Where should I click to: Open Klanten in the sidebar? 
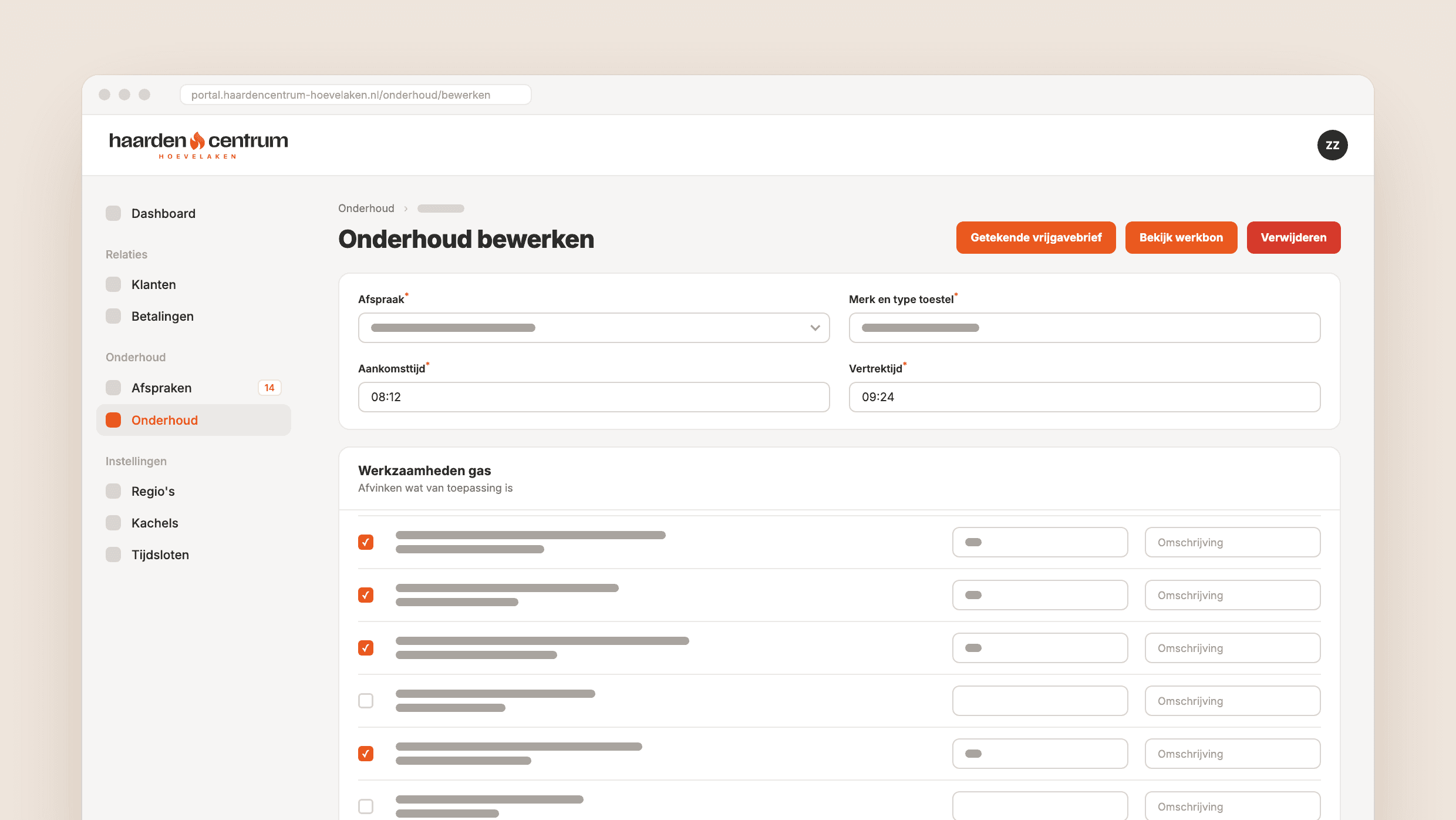point(194,284)
